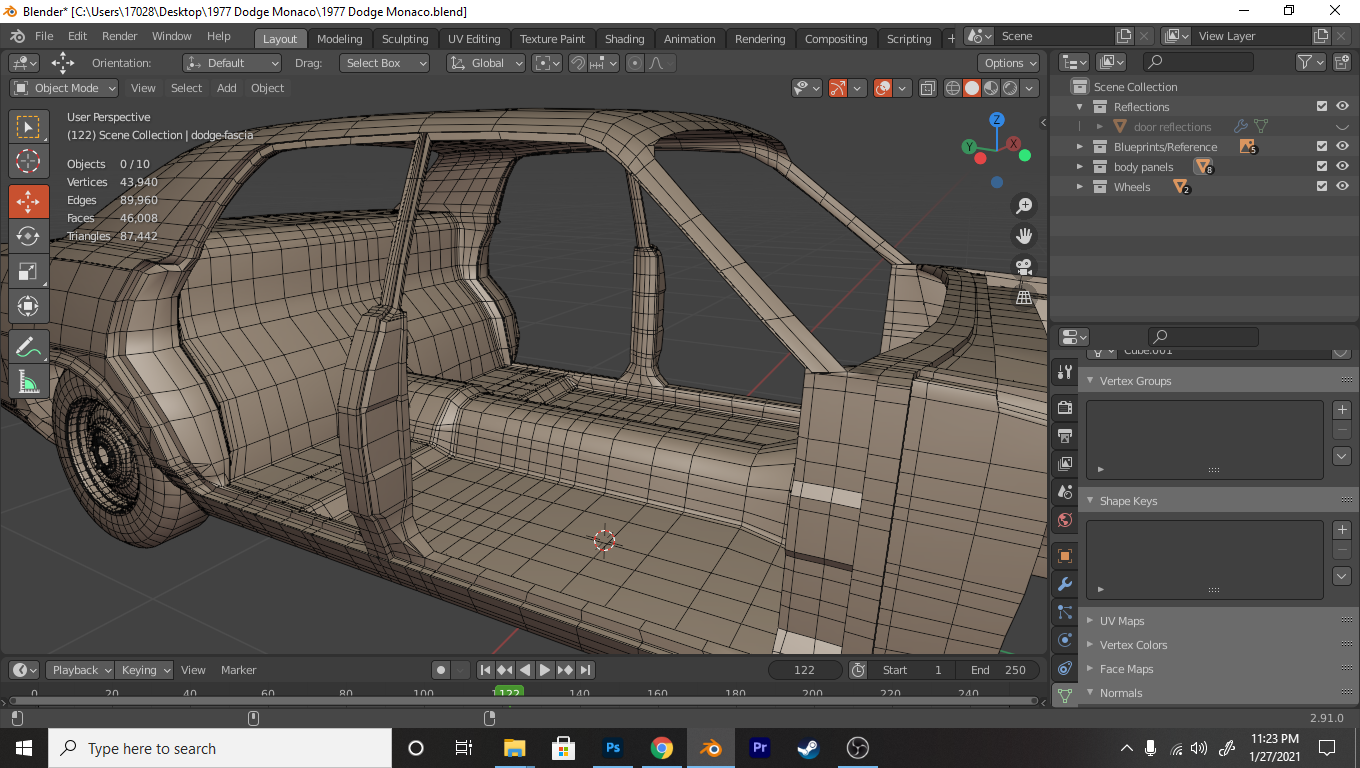This screenshot has width=1360, height=768.
Task: Click the pan view hand icon
Action: click(1024, 236)
